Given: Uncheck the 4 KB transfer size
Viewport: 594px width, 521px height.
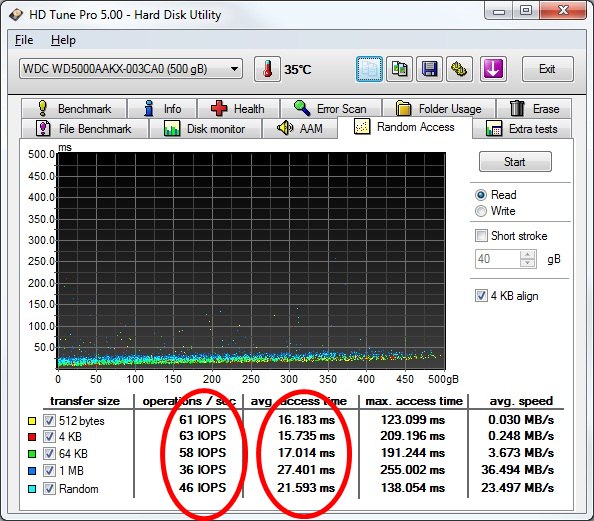Looking at the screenshot, I should tap(49, 437).
